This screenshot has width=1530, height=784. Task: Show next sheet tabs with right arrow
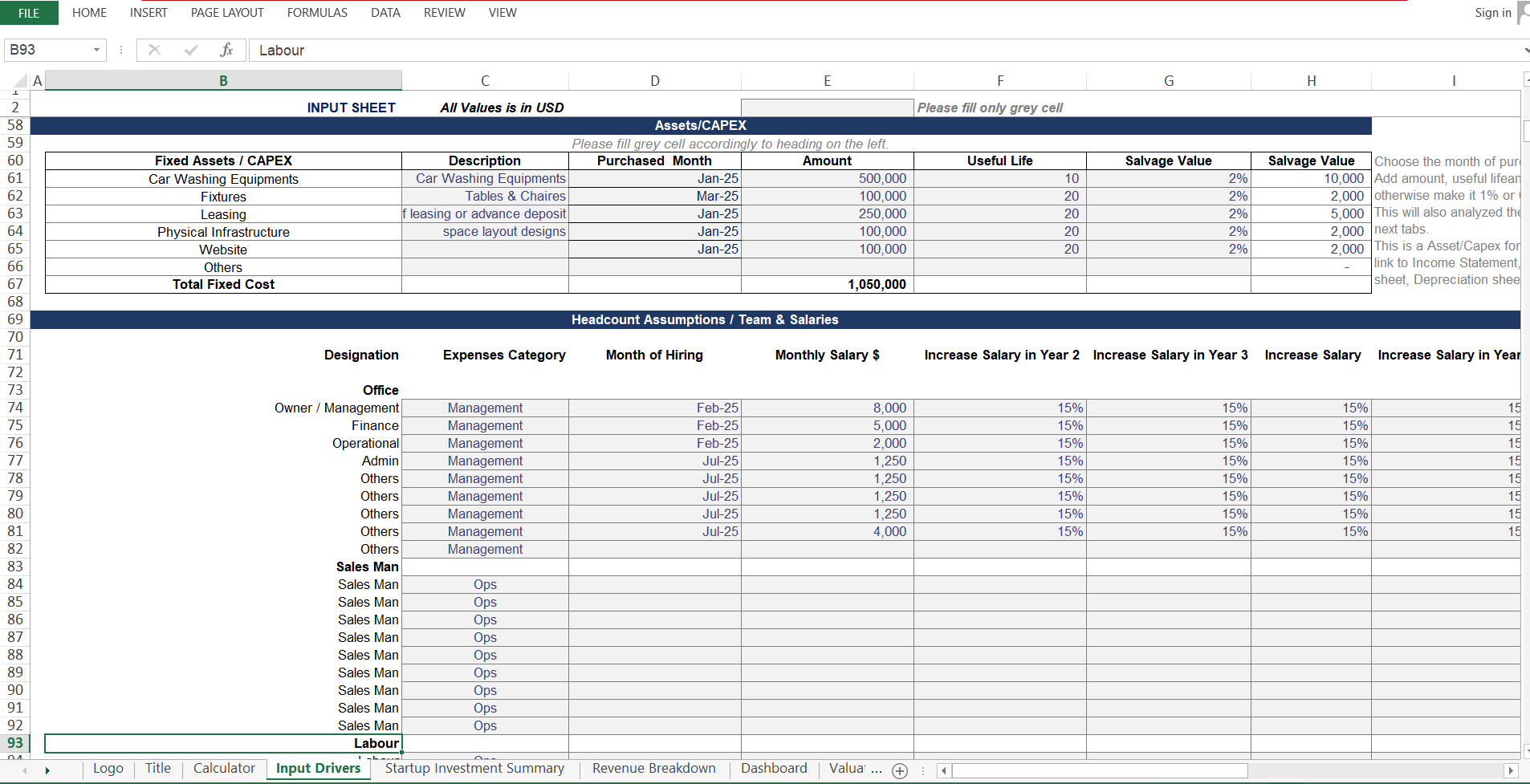(x=47, y=770)
